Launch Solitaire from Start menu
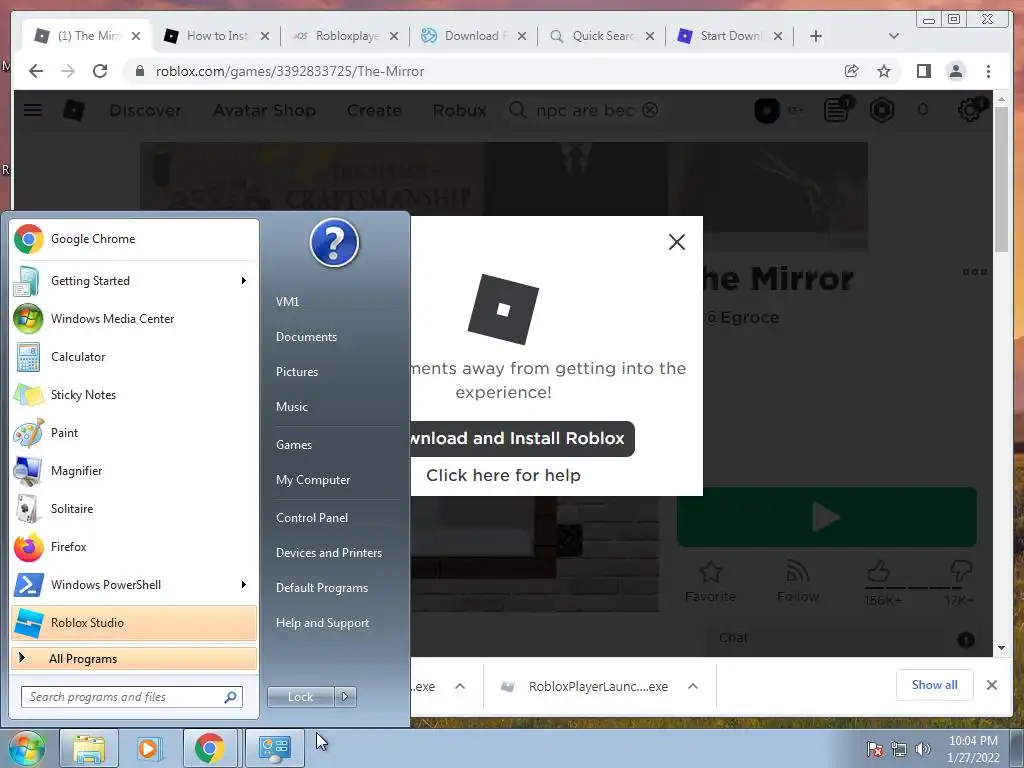Screen dimensions: 1024x768 pos(134,509)
